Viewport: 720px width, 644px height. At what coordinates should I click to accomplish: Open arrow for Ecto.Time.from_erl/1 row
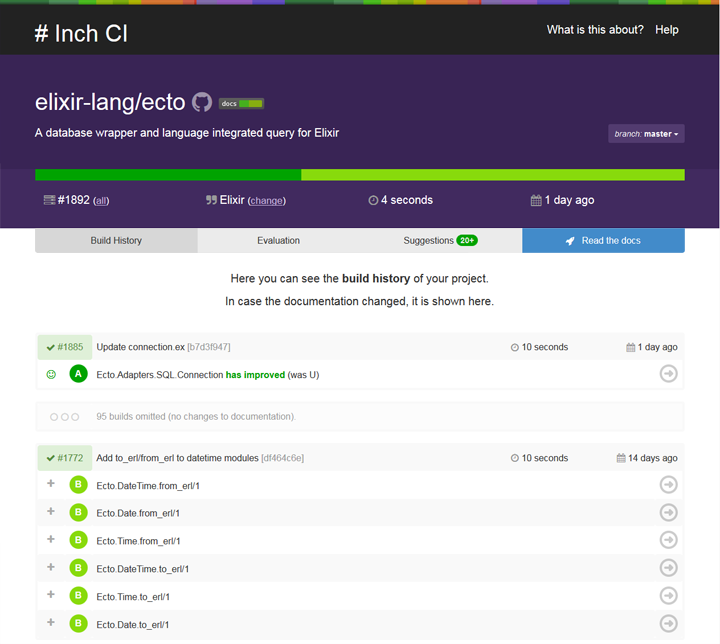tap(669, 540)
